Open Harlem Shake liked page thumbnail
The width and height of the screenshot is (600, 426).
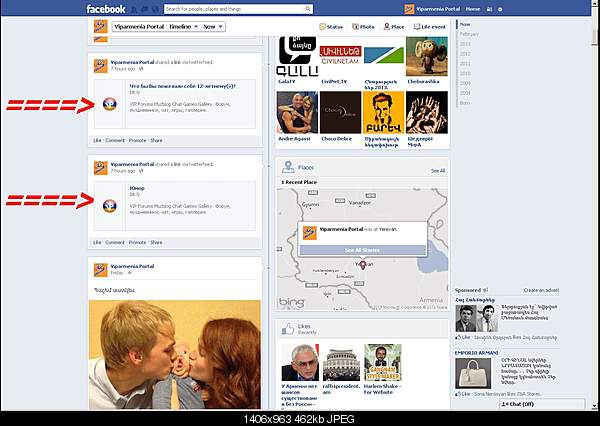coord(383,362)
